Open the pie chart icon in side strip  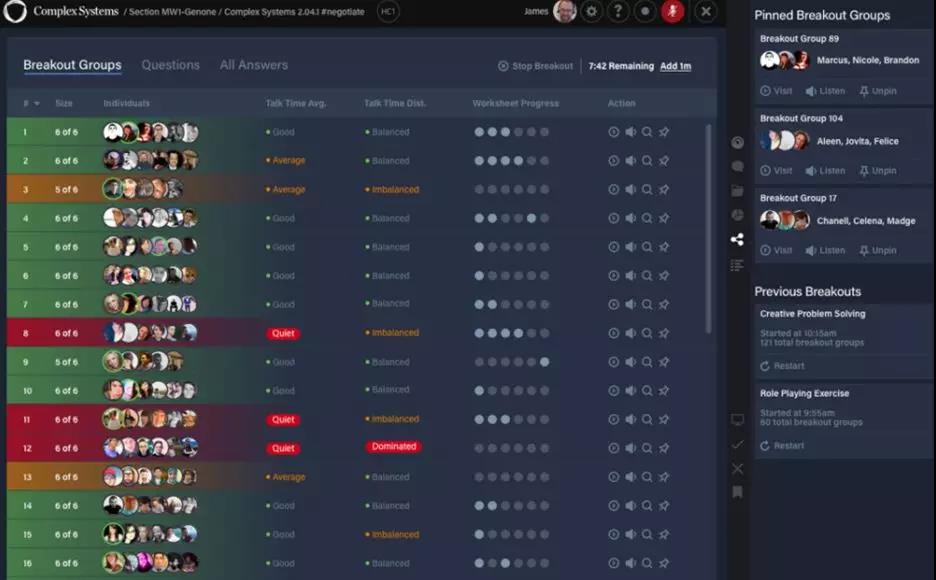[737, 215]
